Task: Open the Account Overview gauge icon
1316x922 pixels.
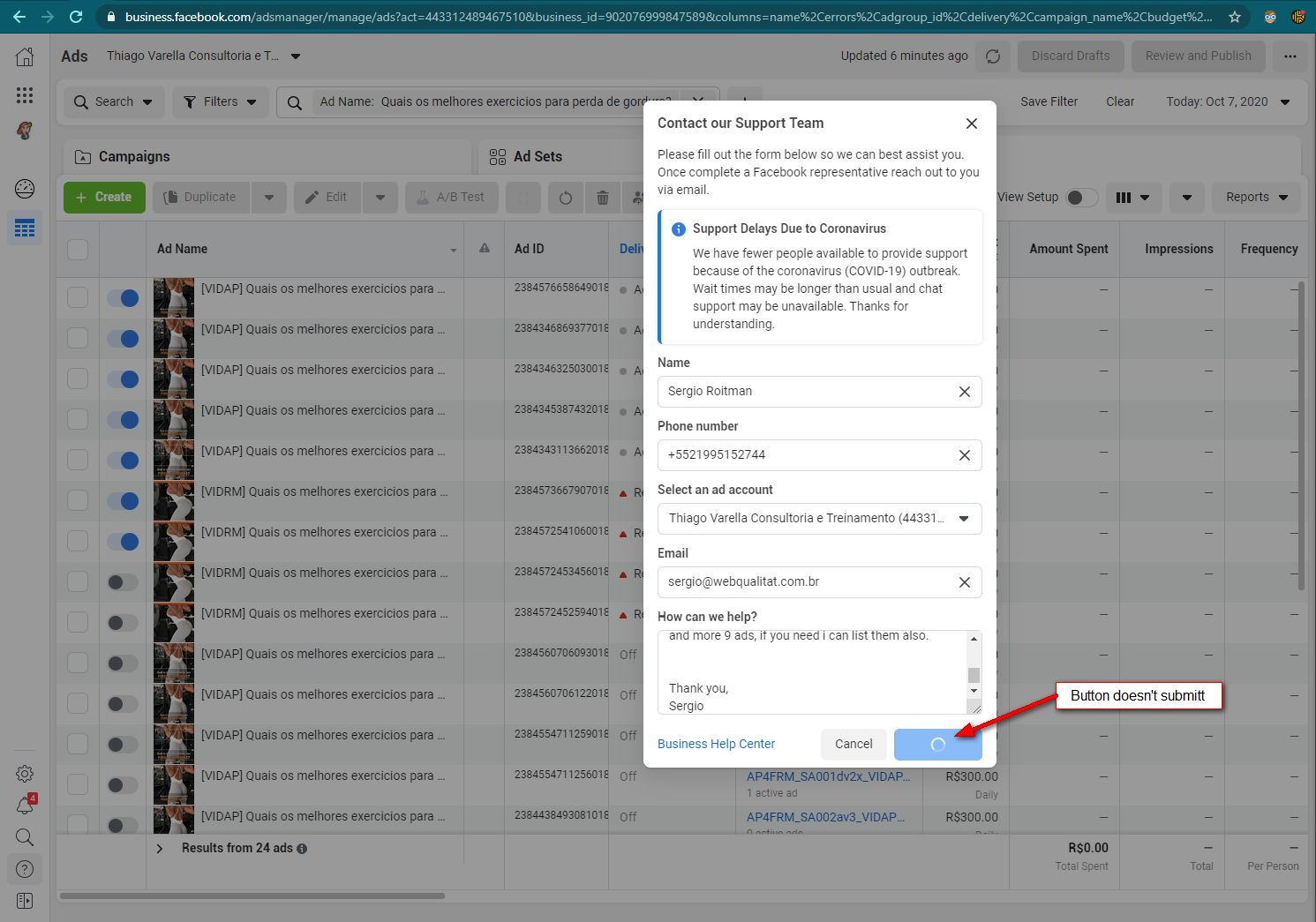Action: click(25, 188)
